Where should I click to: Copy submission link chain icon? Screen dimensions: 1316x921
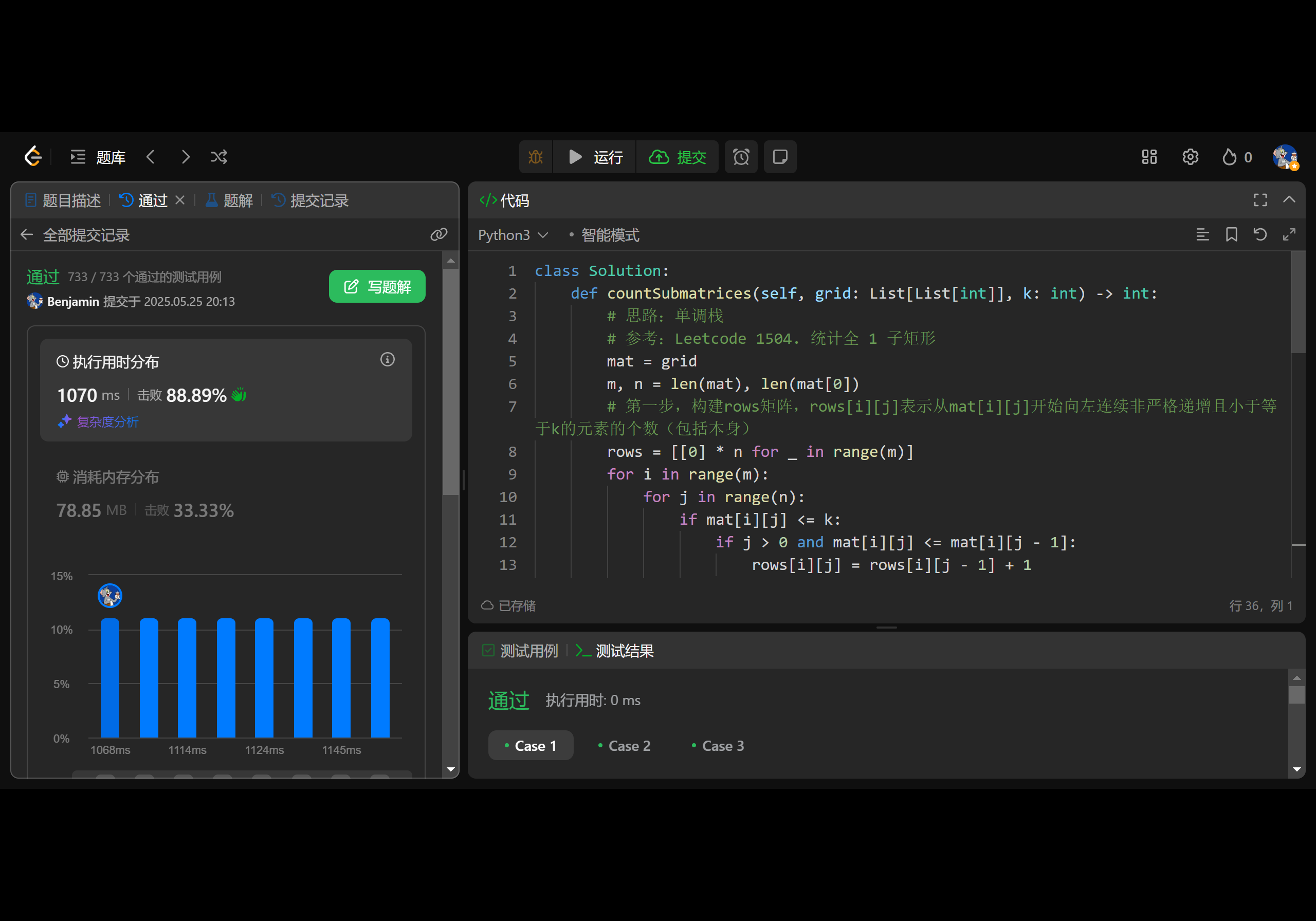click(x=438, y=234)
